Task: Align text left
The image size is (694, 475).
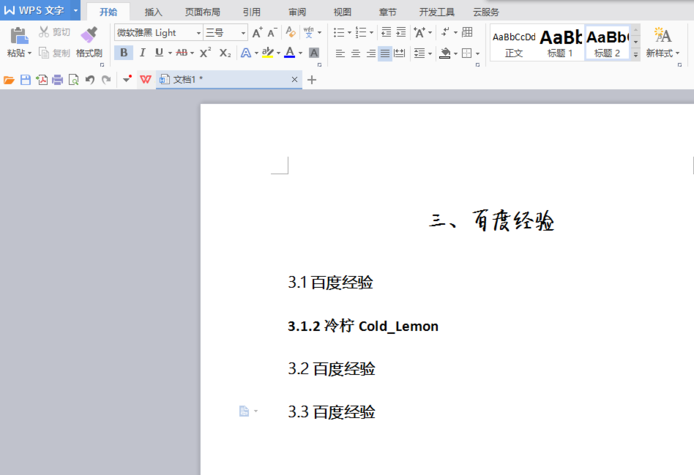Action: click(x=340, y=54)
